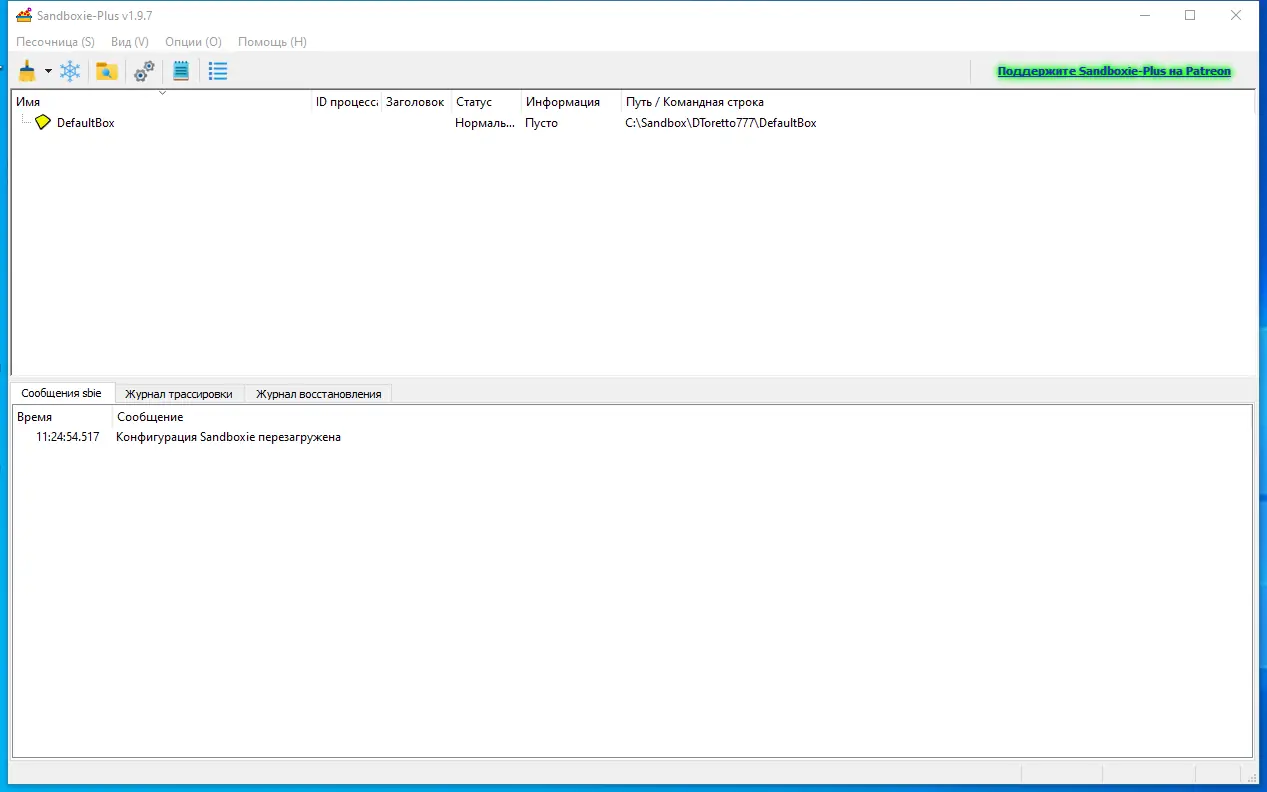
Task: Open the Песочница (S) menu
Action: tap(55, 42)
